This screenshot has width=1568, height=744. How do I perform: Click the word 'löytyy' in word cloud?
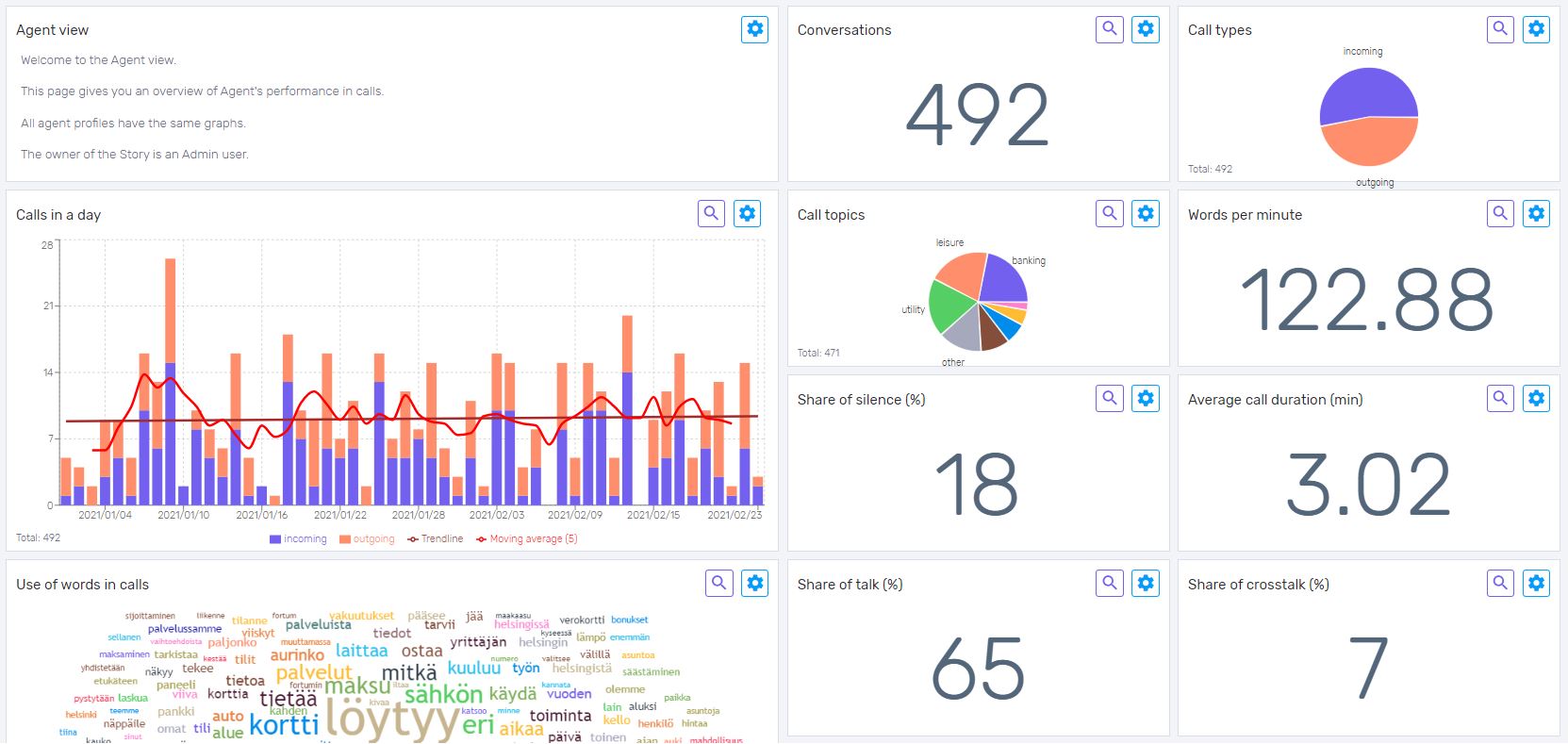[x=391, y=719]
